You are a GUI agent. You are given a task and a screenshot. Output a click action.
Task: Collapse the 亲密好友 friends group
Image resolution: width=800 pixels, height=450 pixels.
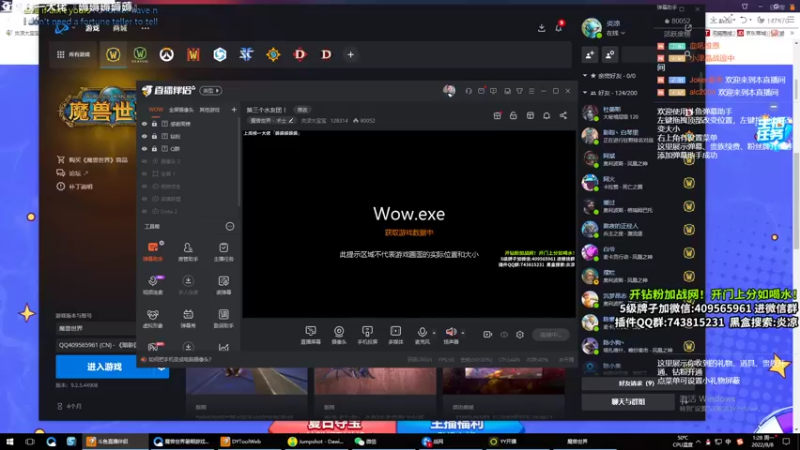point(585,76)
